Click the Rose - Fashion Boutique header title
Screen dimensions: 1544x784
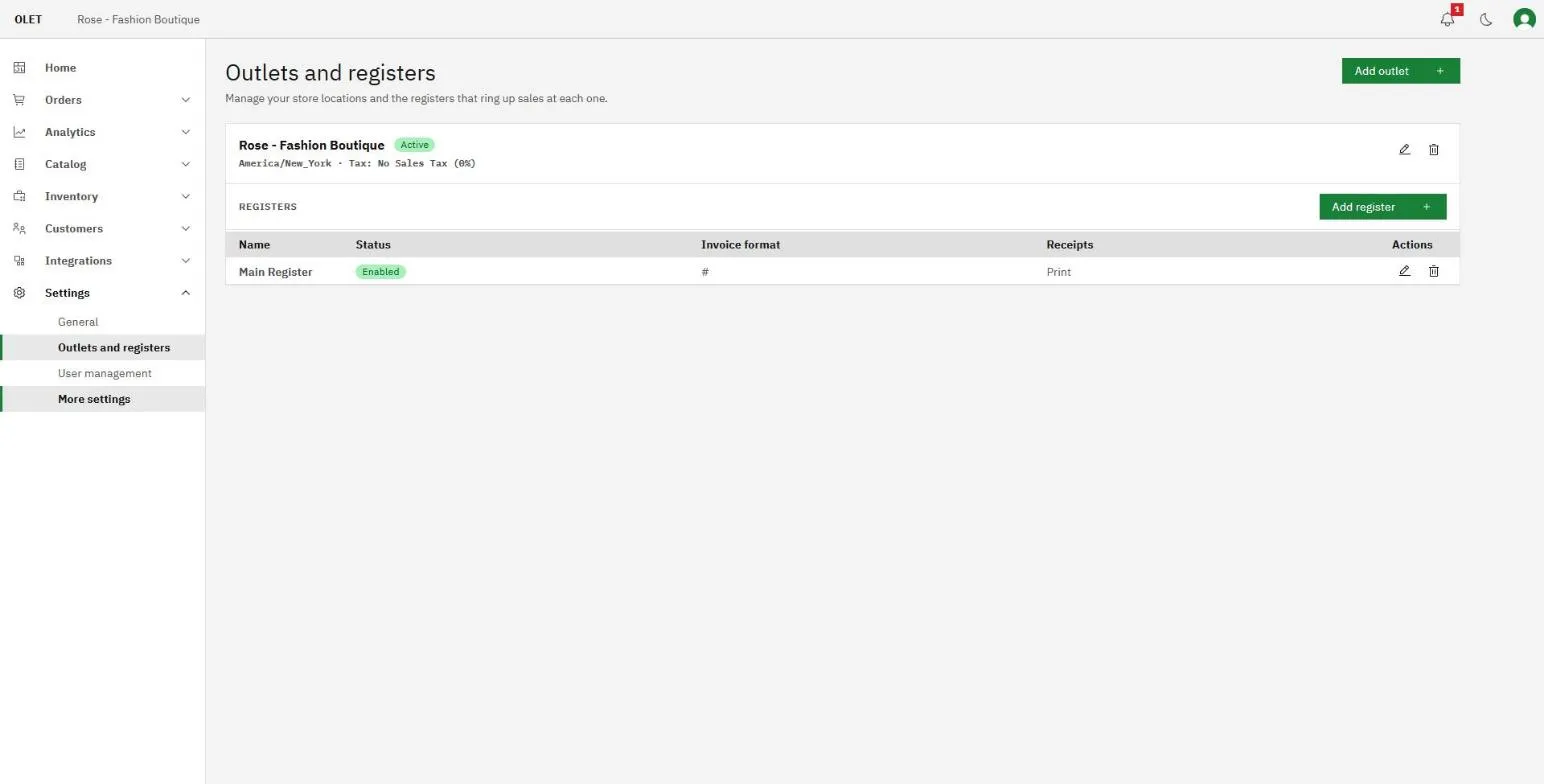pyautogui.click(x=138, y=19)
